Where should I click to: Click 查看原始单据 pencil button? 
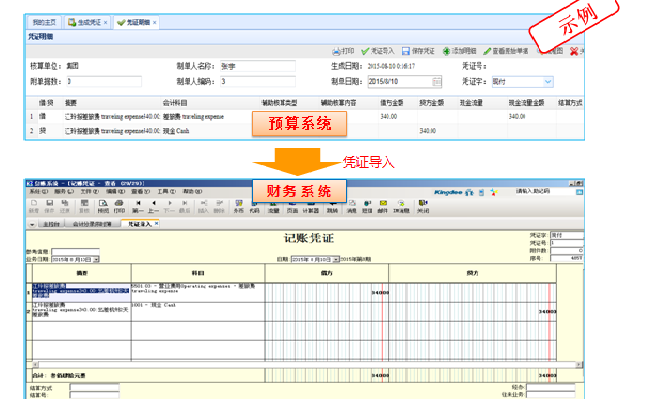point(505,51)
